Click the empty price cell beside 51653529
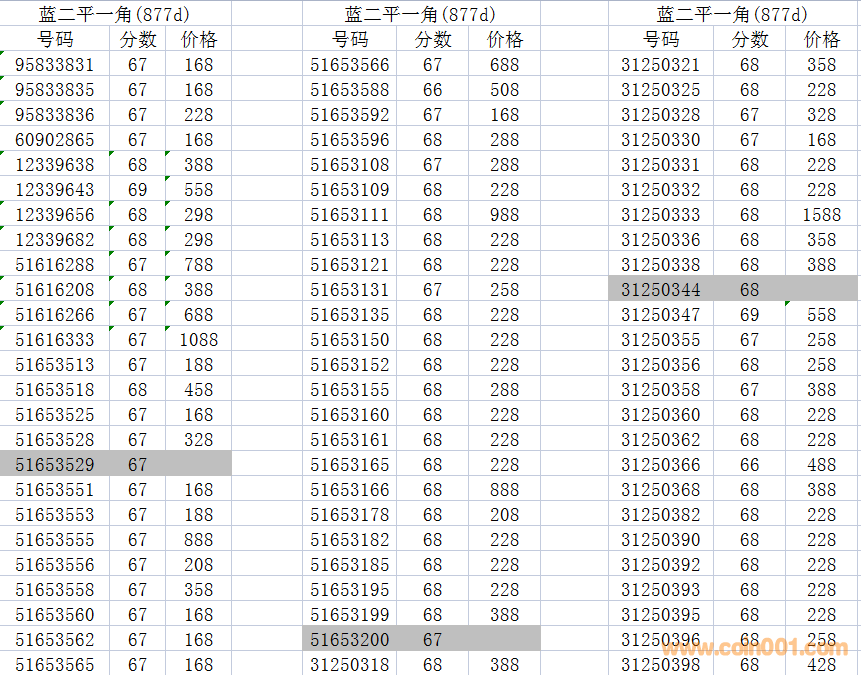861x675 pixels. point(198,465)
